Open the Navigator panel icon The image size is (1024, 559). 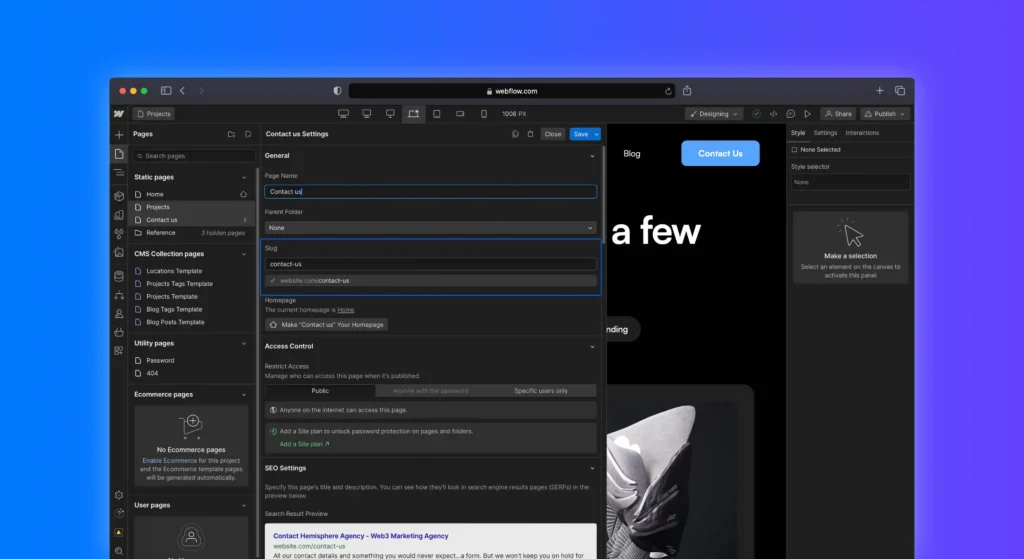[119, 173]
